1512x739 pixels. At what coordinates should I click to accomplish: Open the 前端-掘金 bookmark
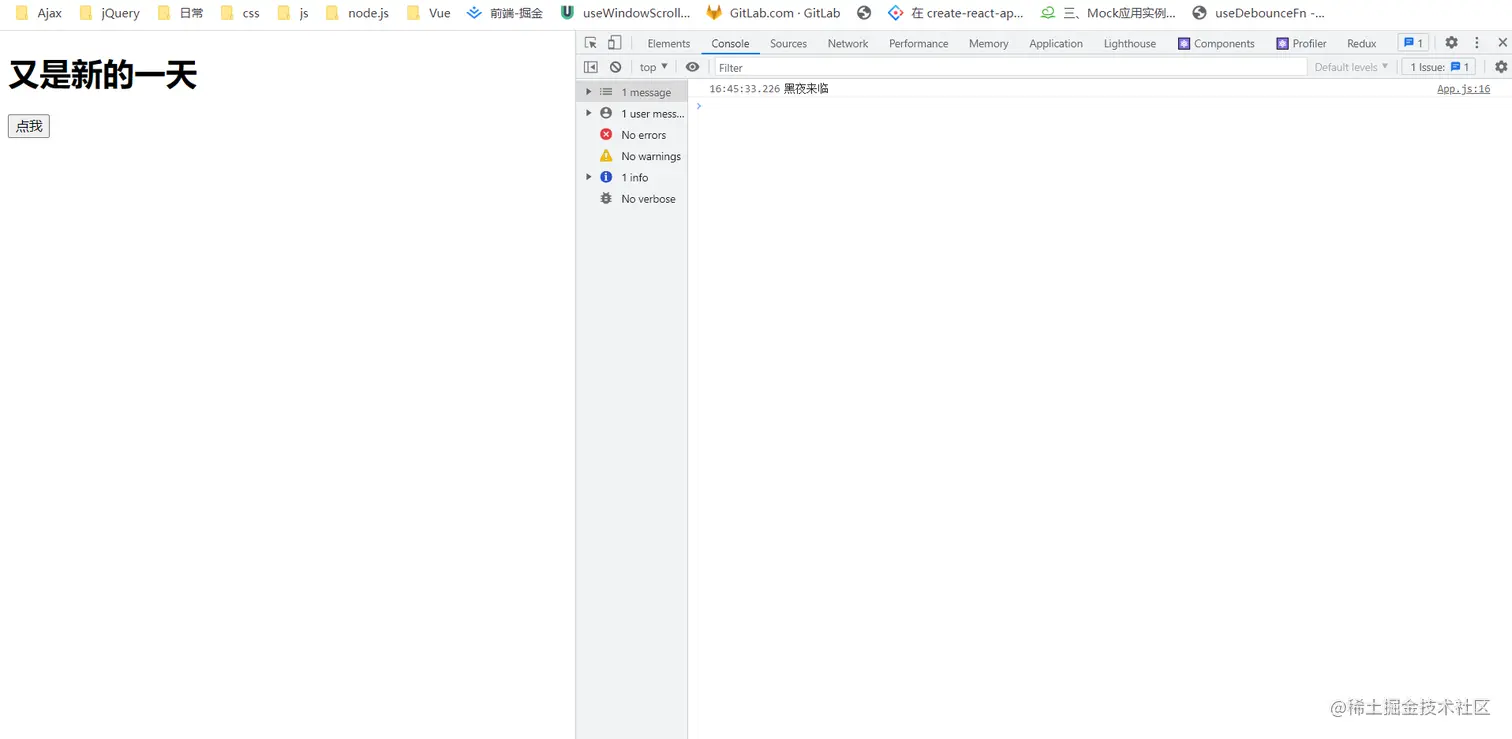[x=505, y=13]
